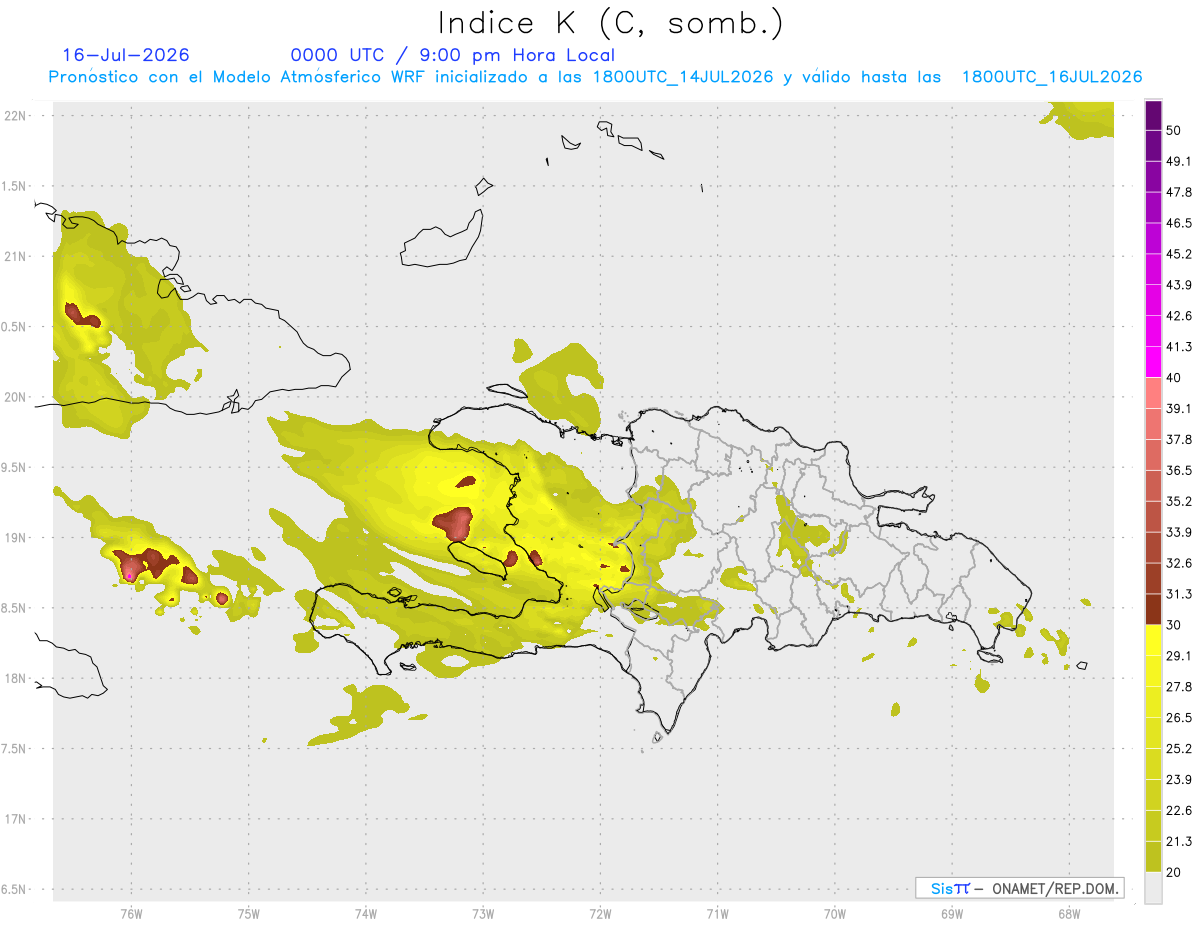Click the colorbar value "45.2"
Viewport: 1200px width, 927px height.
[1178, 254]
